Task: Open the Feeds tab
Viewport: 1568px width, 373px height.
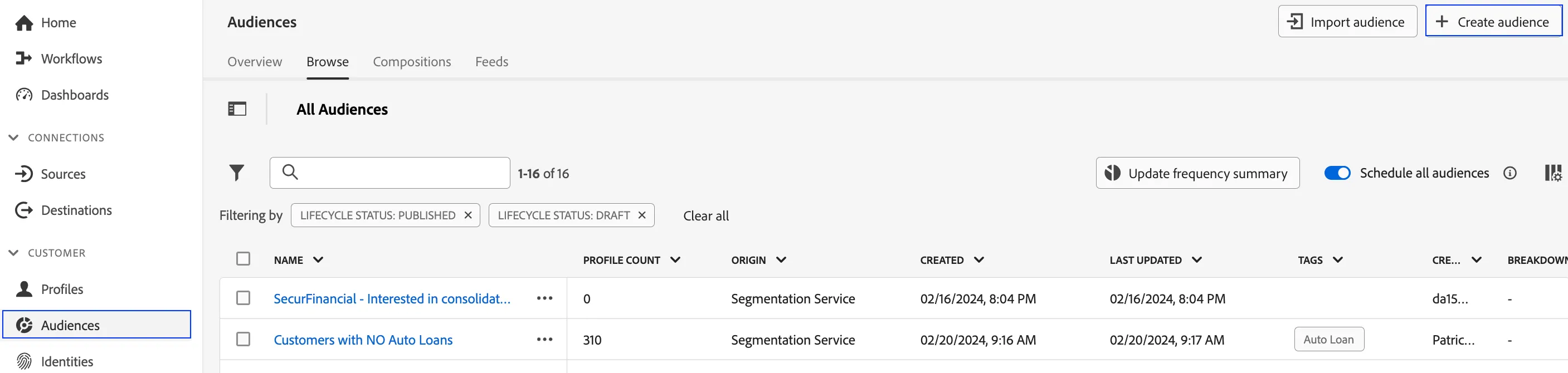Action: pyautogui.click(x=492, y=62)
